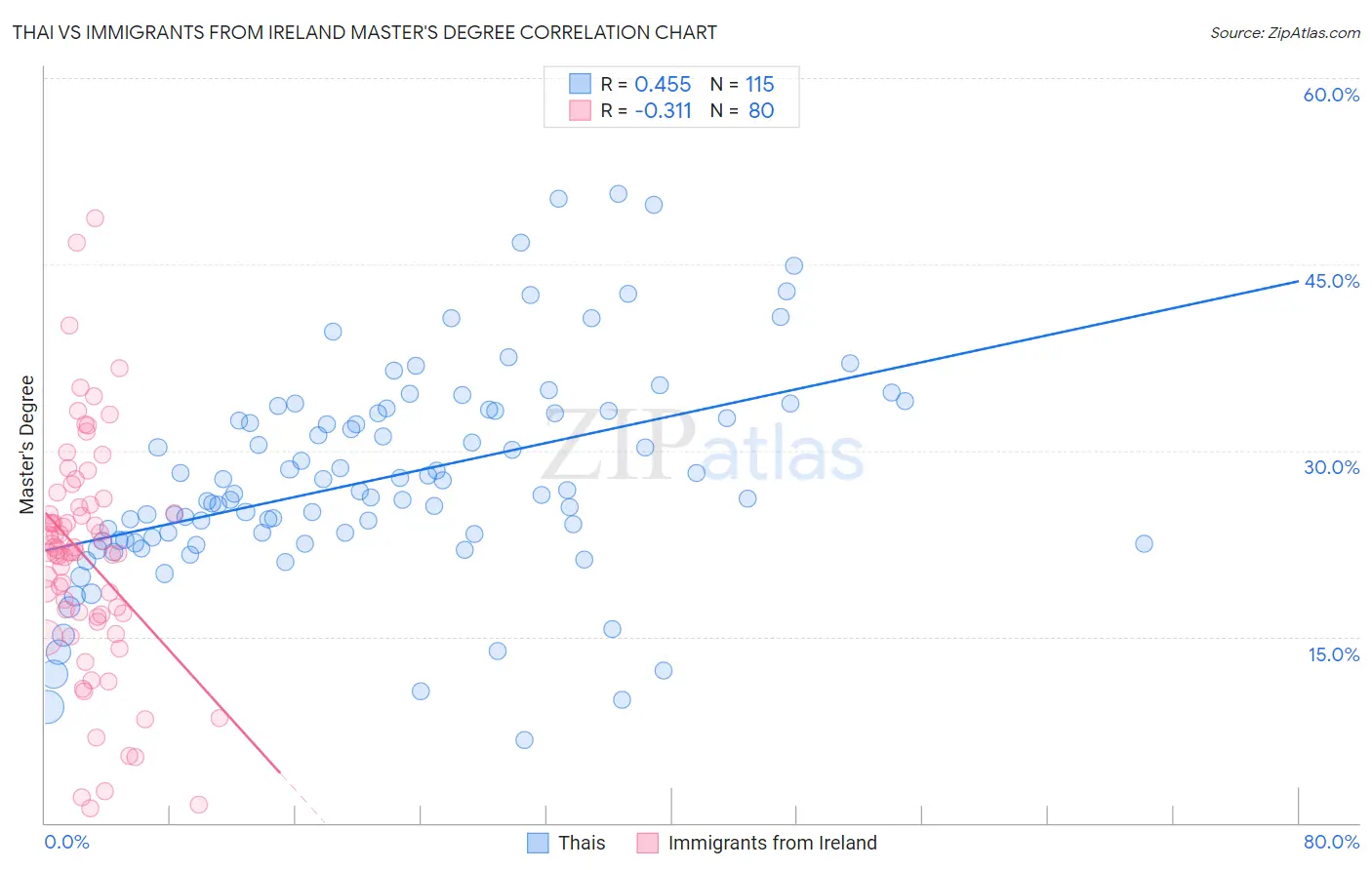Click the N = 80 value in legend
Image resolution: width=1372 pixels, height=870 pixels.
[742, 110]
